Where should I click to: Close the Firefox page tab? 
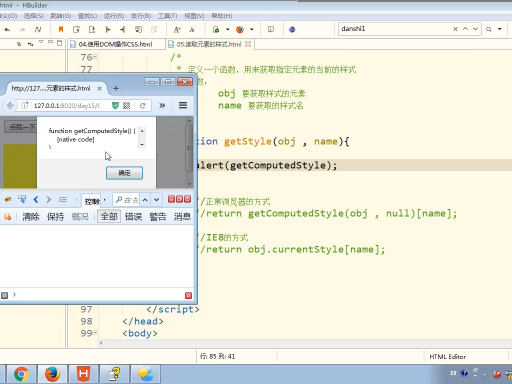99,88
